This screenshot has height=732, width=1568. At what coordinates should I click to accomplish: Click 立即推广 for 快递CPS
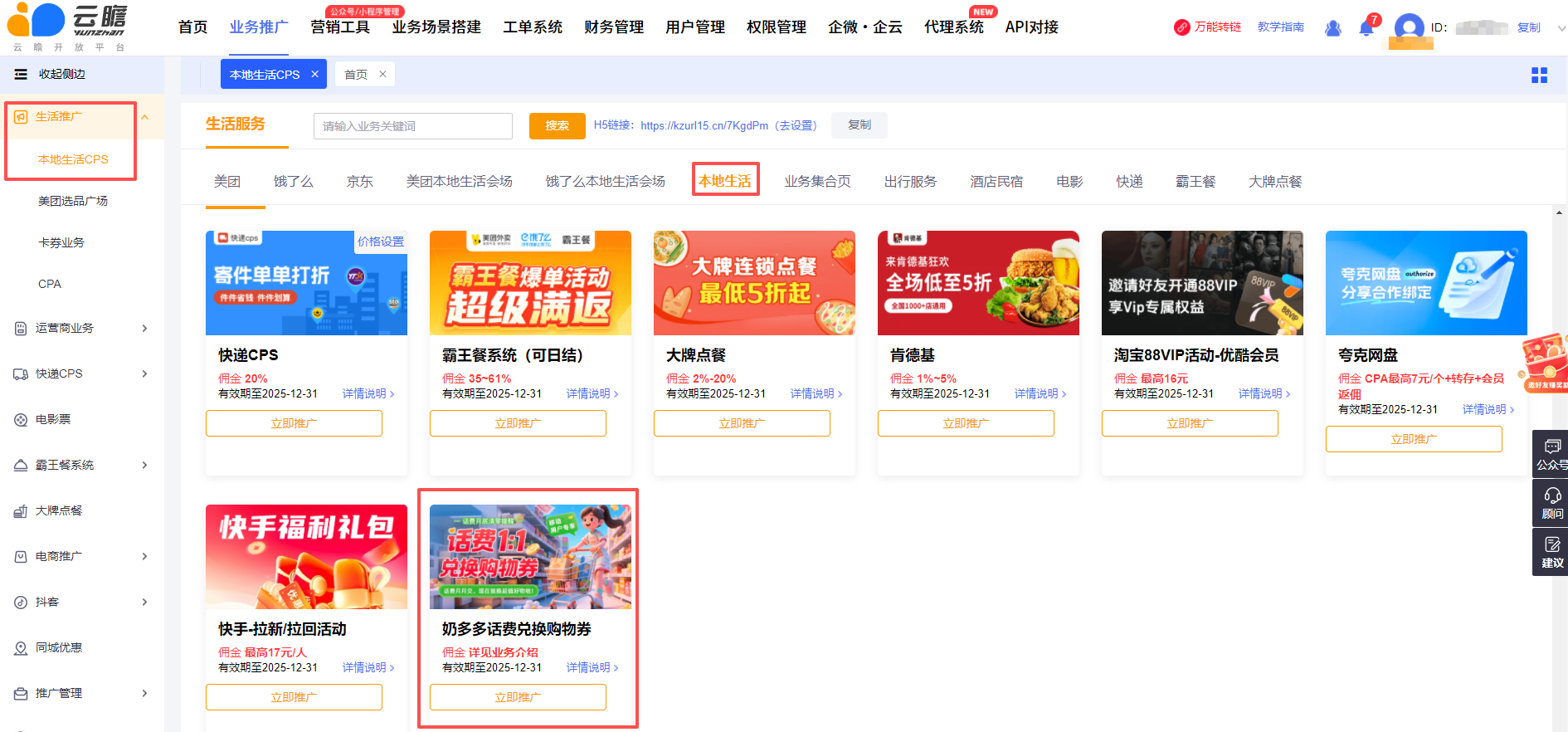coord(294,423)
